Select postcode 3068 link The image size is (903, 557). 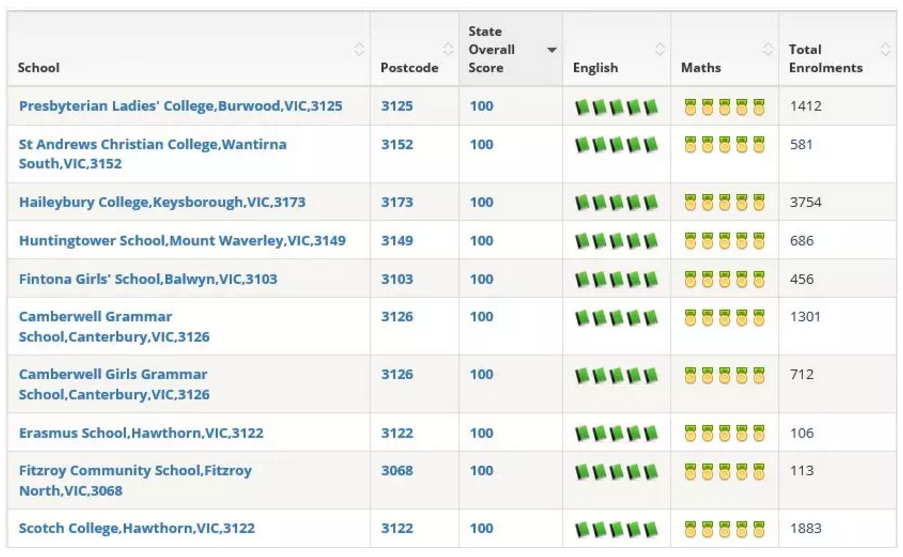tap(397, 471)
